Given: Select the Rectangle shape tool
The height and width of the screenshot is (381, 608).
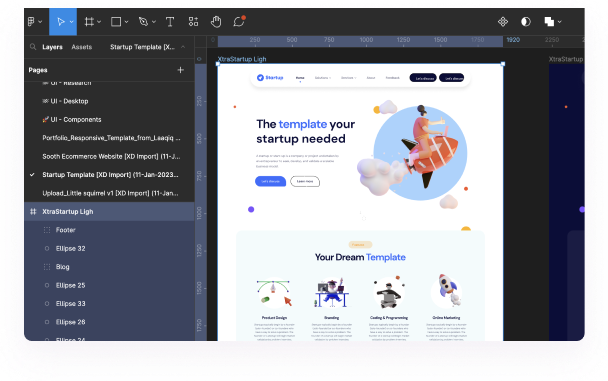Looking at the screenshot, I should pos(116,22).
